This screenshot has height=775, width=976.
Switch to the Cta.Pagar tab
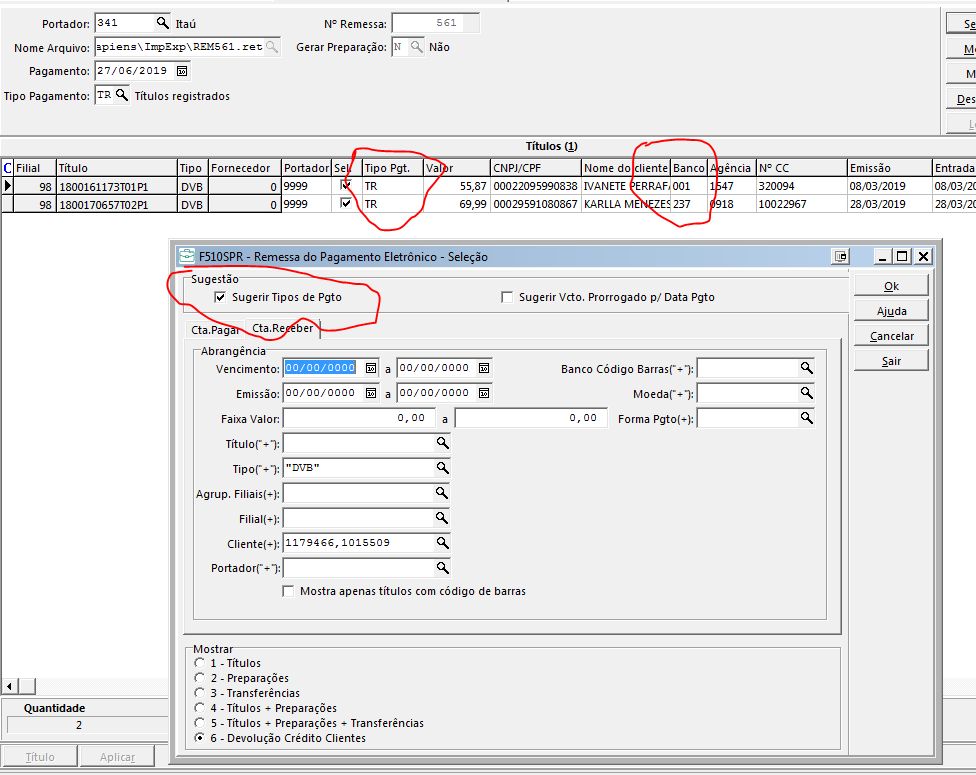tap(215, 329)
